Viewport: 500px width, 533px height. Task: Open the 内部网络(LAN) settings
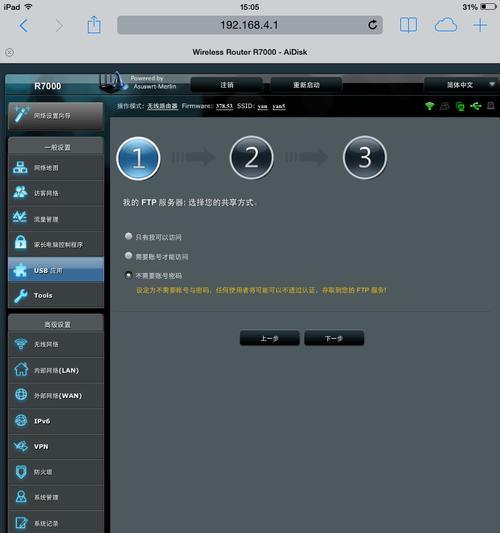click(x=56, y=370)
